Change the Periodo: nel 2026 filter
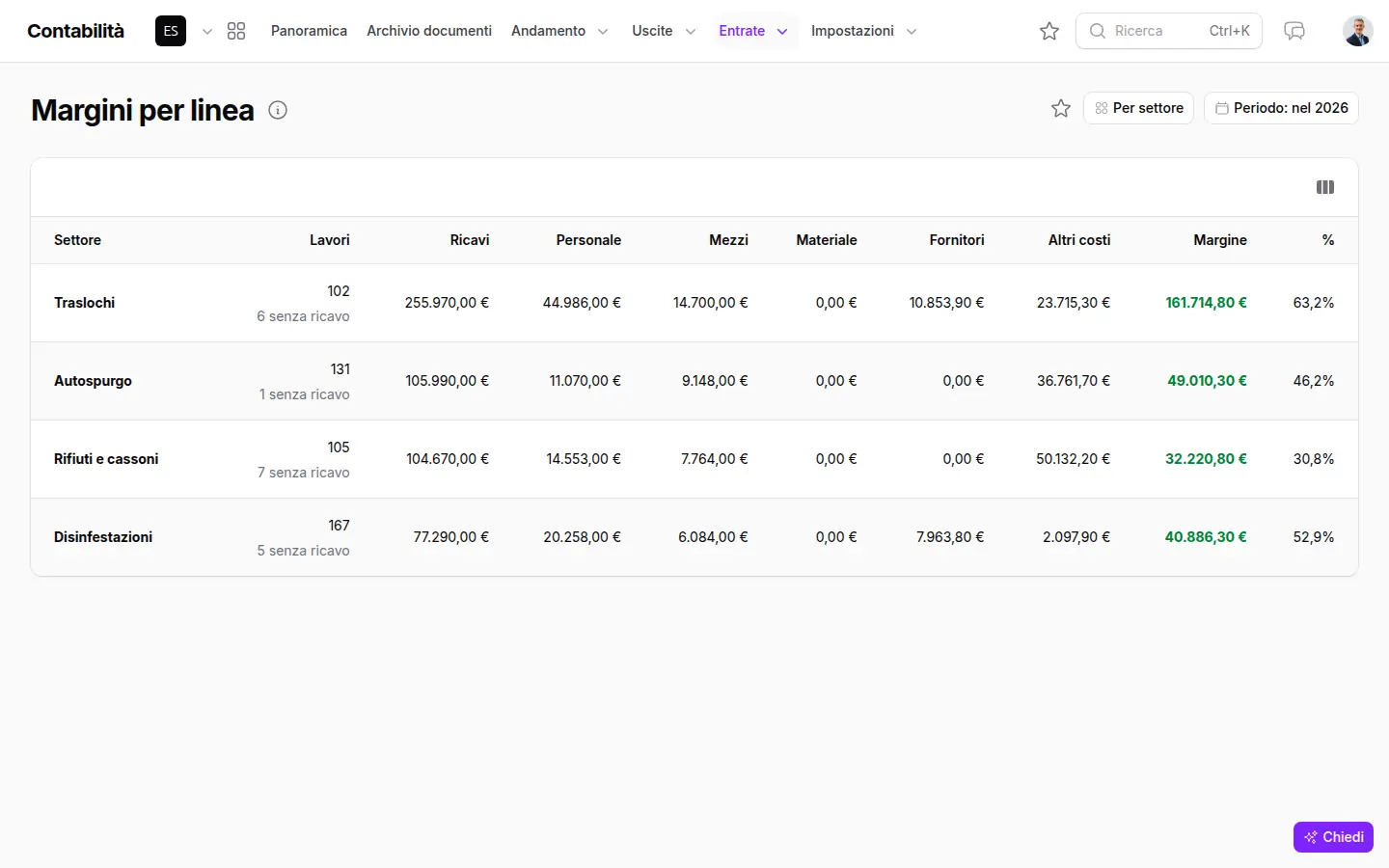The image size is (1389, 868). (1281, 108)
